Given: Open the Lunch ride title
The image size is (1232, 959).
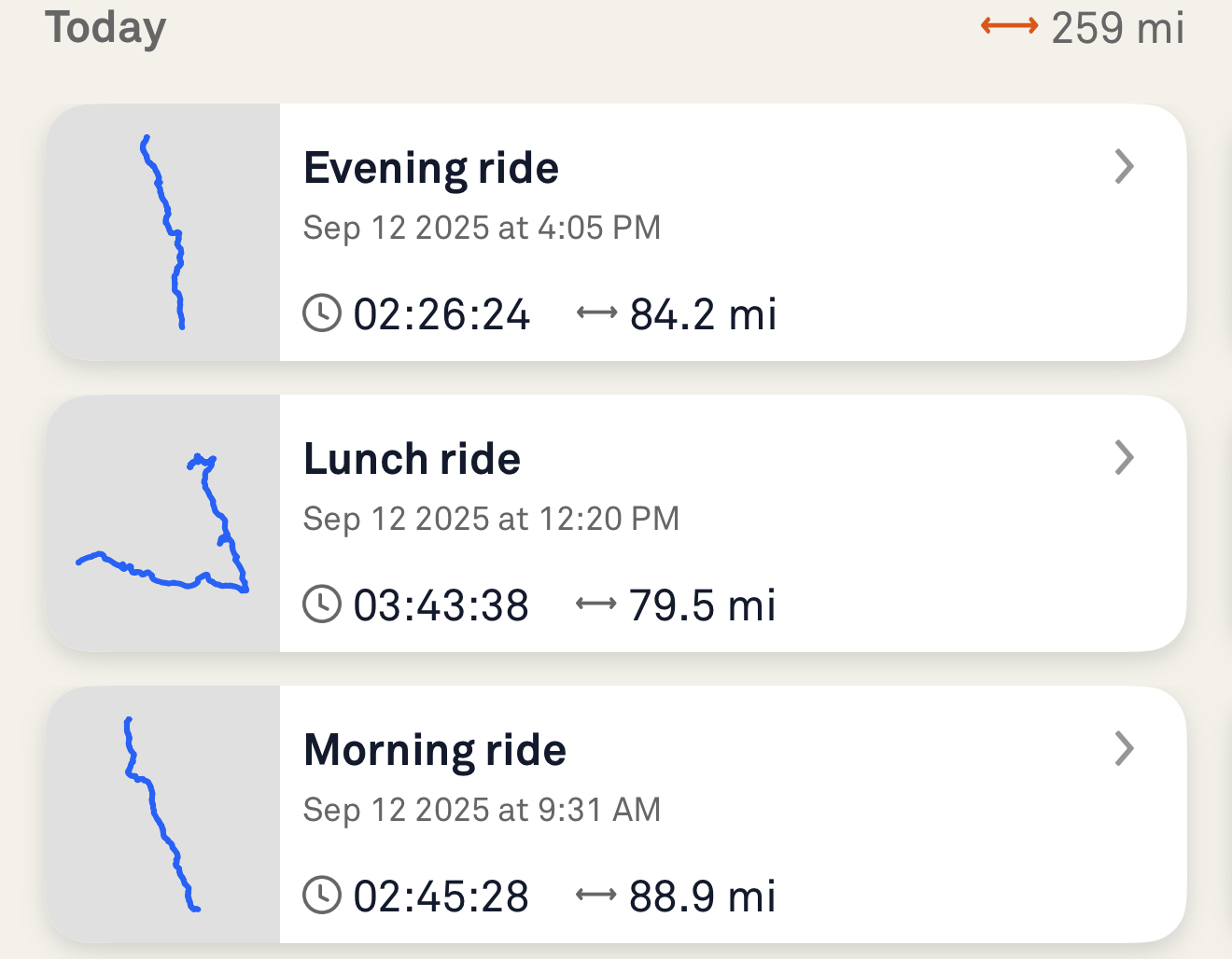Looking at the screenshot, I should pyautogui.click(x=412, y=460).
